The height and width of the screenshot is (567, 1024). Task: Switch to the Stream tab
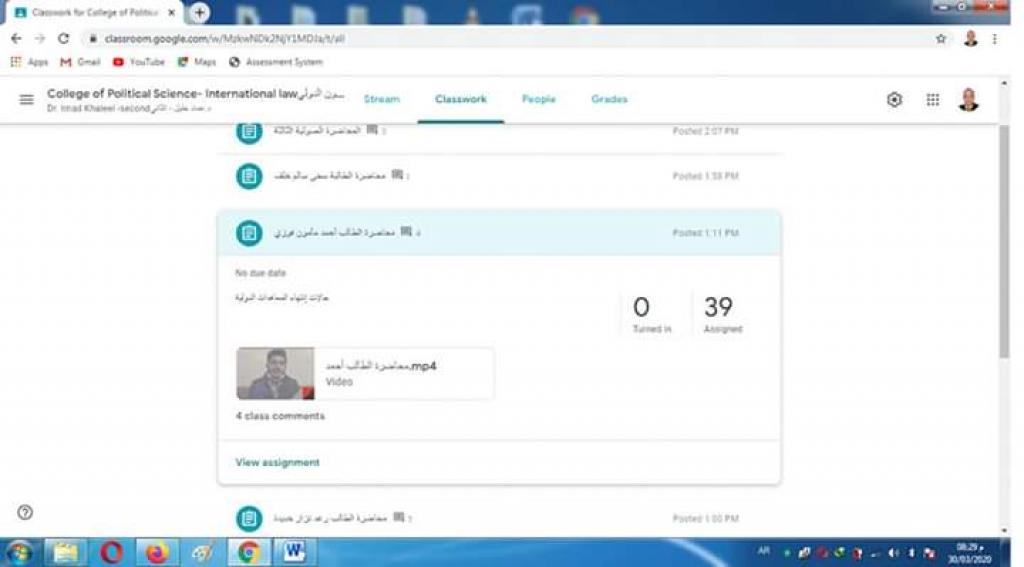pyautogui.click(x=381, y=99)
